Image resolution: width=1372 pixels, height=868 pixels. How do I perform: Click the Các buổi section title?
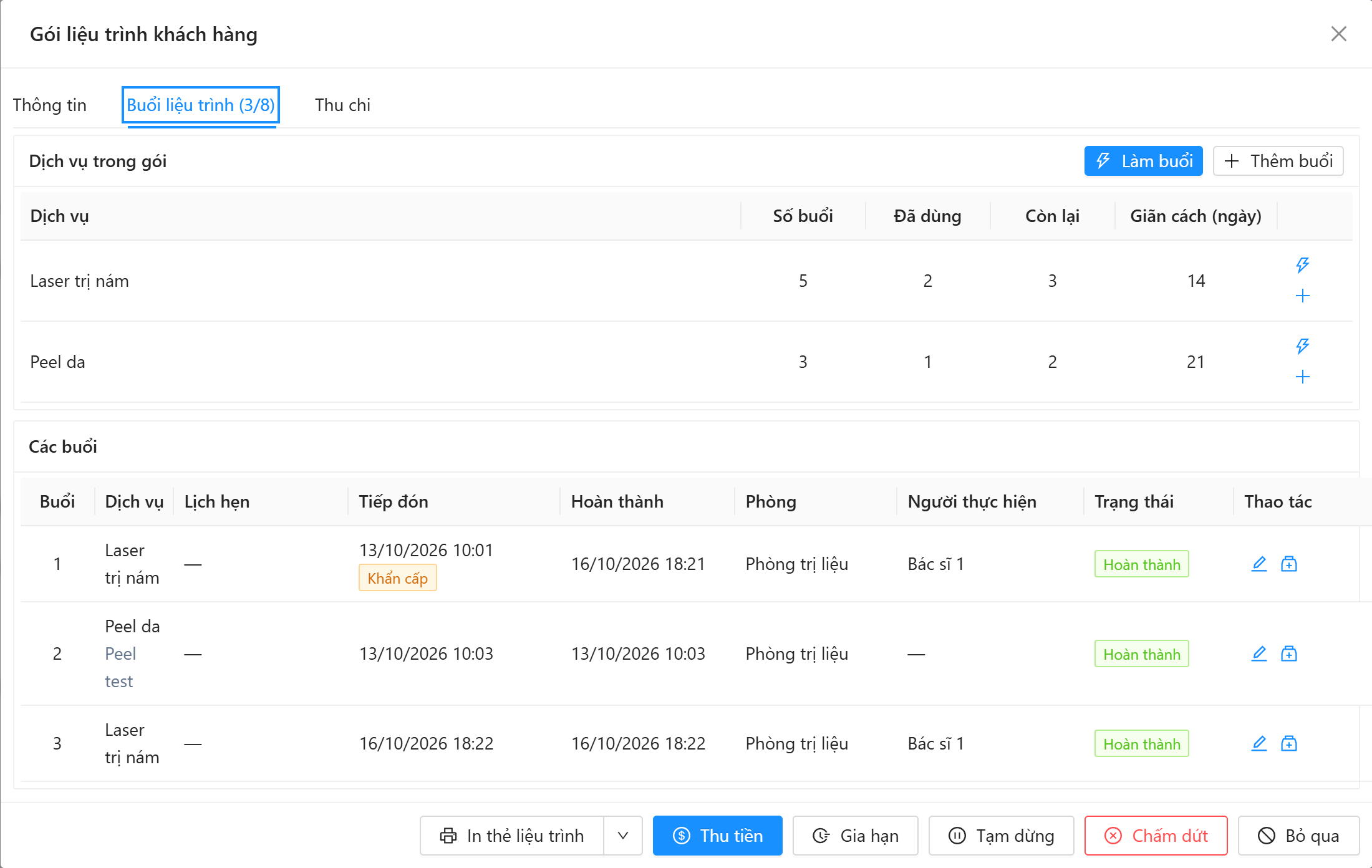coord(63,446)
